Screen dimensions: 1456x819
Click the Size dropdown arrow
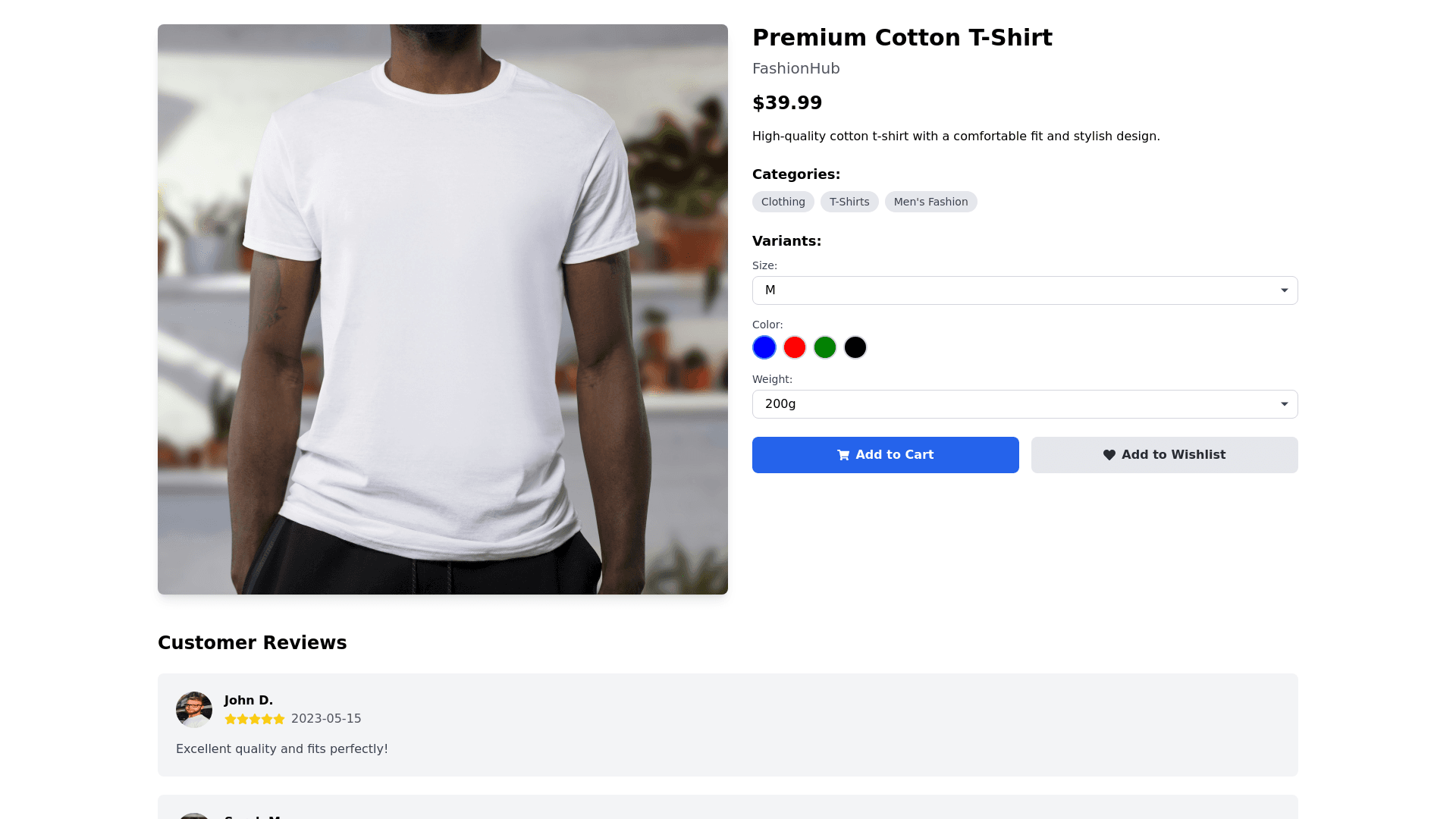tap(1284, 290)
